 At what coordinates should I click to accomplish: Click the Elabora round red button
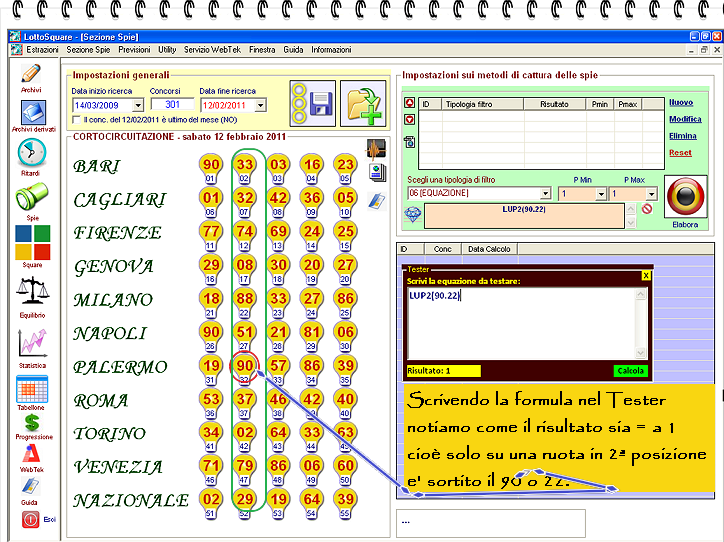point(685,197)
